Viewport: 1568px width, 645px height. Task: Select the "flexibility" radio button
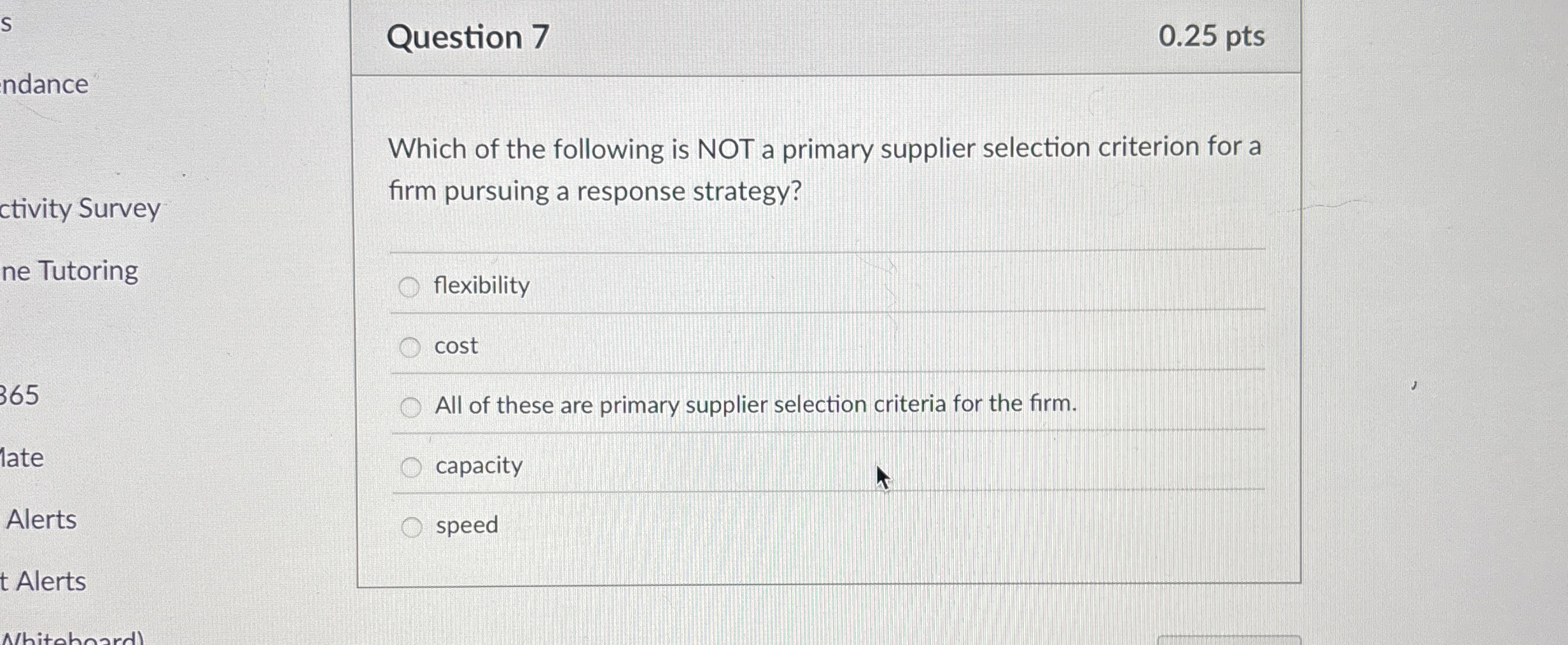[x=409, y=287]
